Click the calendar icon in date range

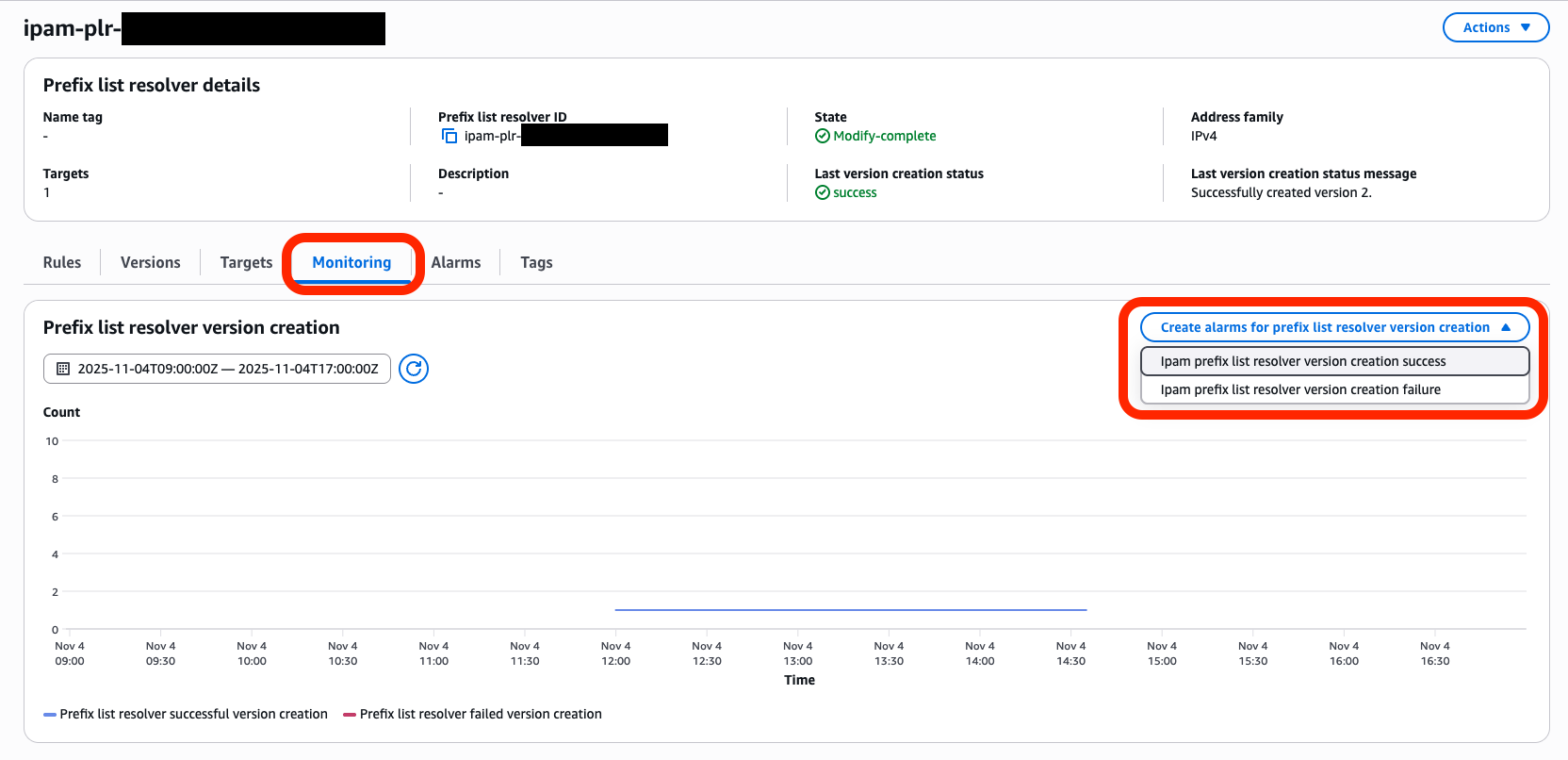[63, 369]
